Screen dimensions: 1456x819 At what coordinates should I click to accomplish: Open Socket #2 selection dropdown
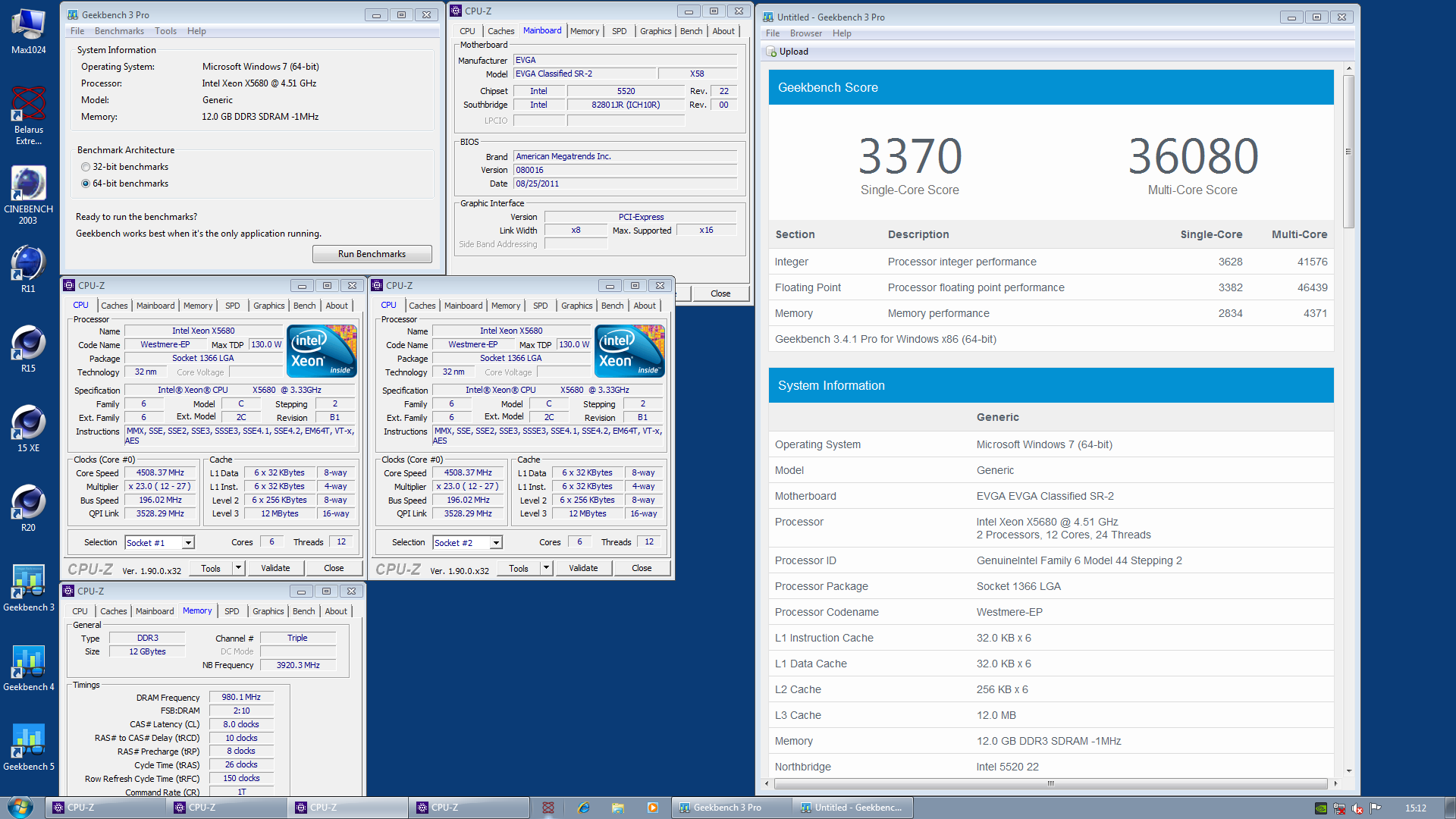pyautogui.click(x=496, y=543)
